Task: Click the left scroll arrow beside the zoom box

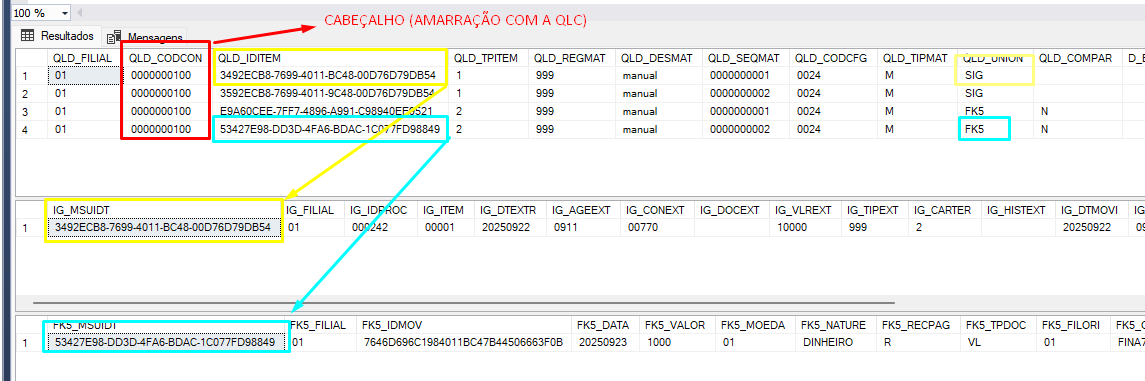Action: [79, 13]
